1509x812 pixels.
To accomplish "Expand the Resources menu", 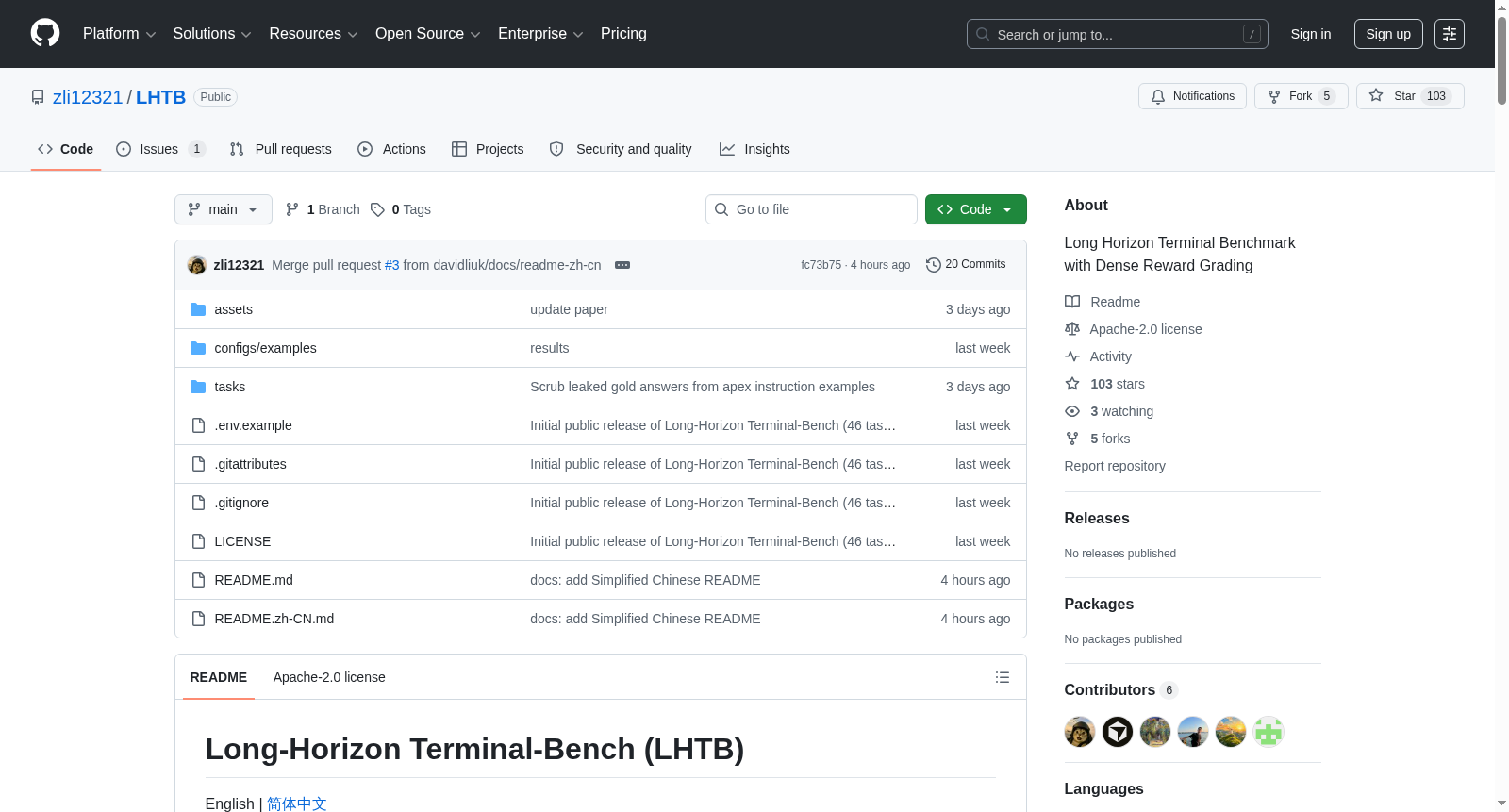I will [313, 34].
